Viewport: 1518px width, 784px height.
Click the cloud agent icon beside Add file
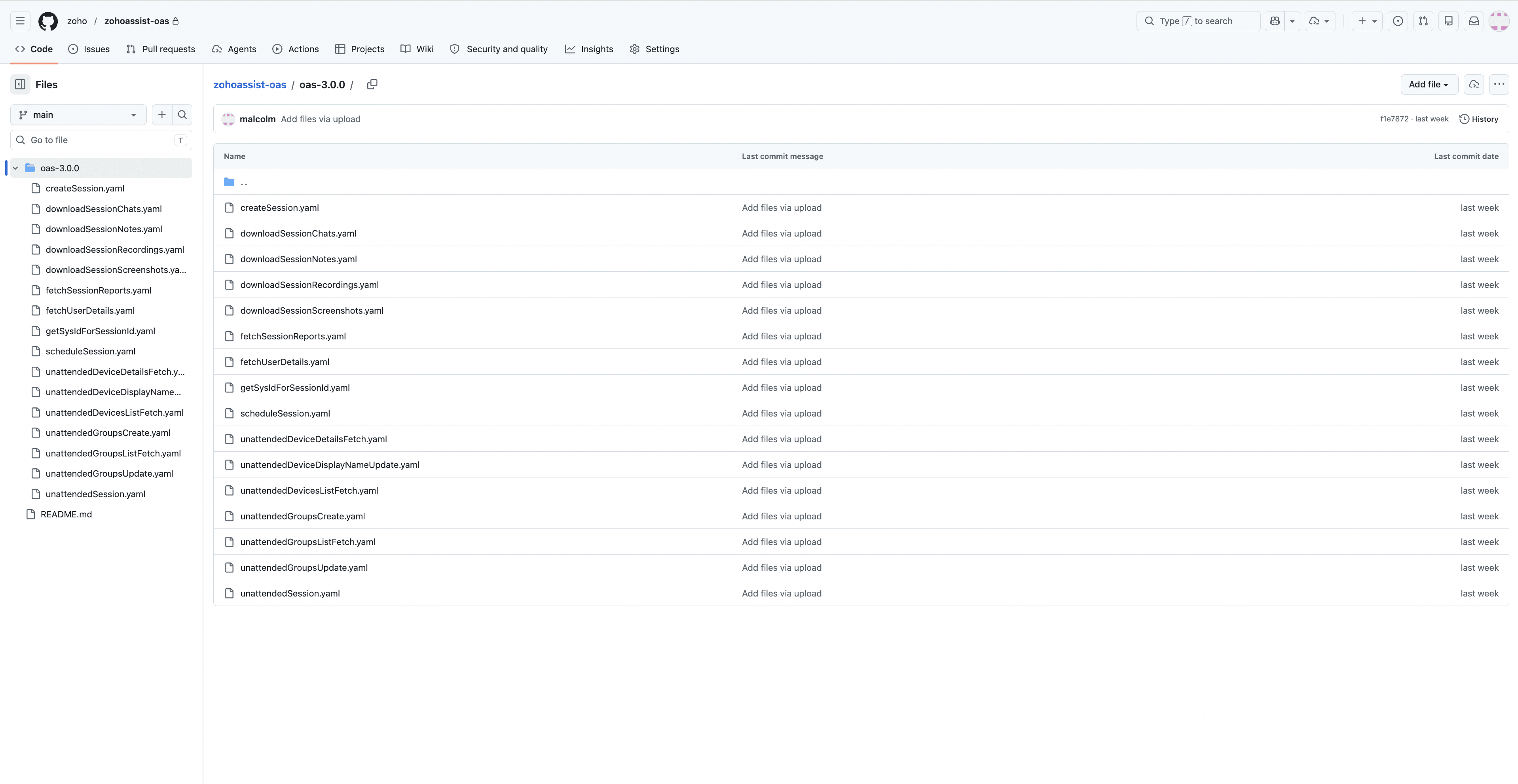1474,84
